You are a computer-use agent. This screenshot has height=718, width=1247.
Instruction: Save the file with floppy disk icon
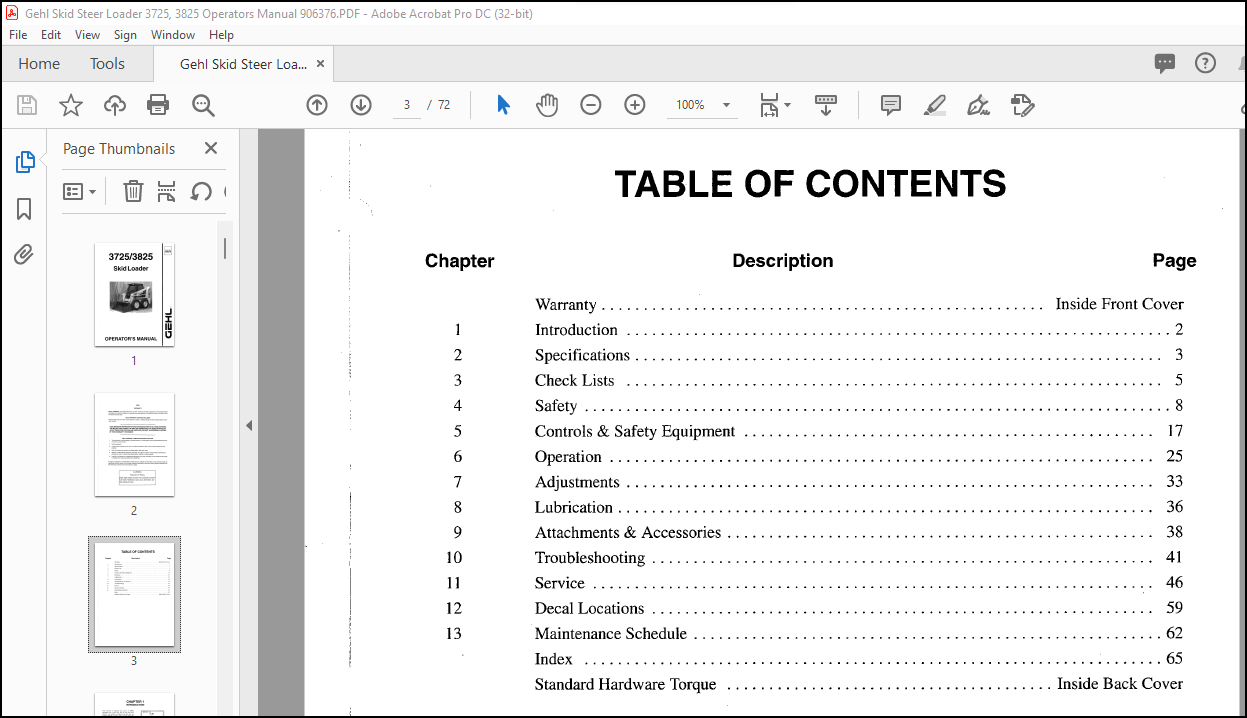[27, 105]
